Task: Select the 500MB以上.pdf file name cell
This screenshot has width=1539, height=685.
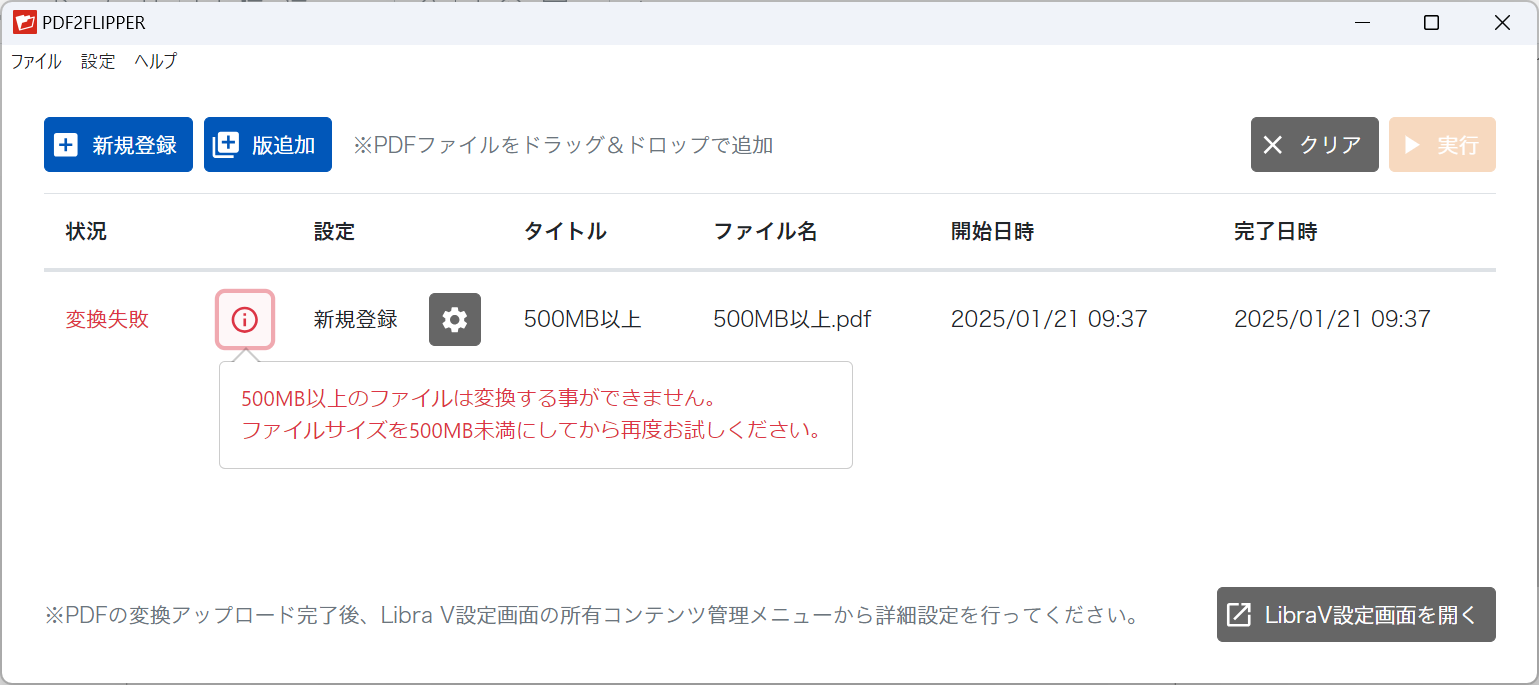Action: [x=792, y=320]
